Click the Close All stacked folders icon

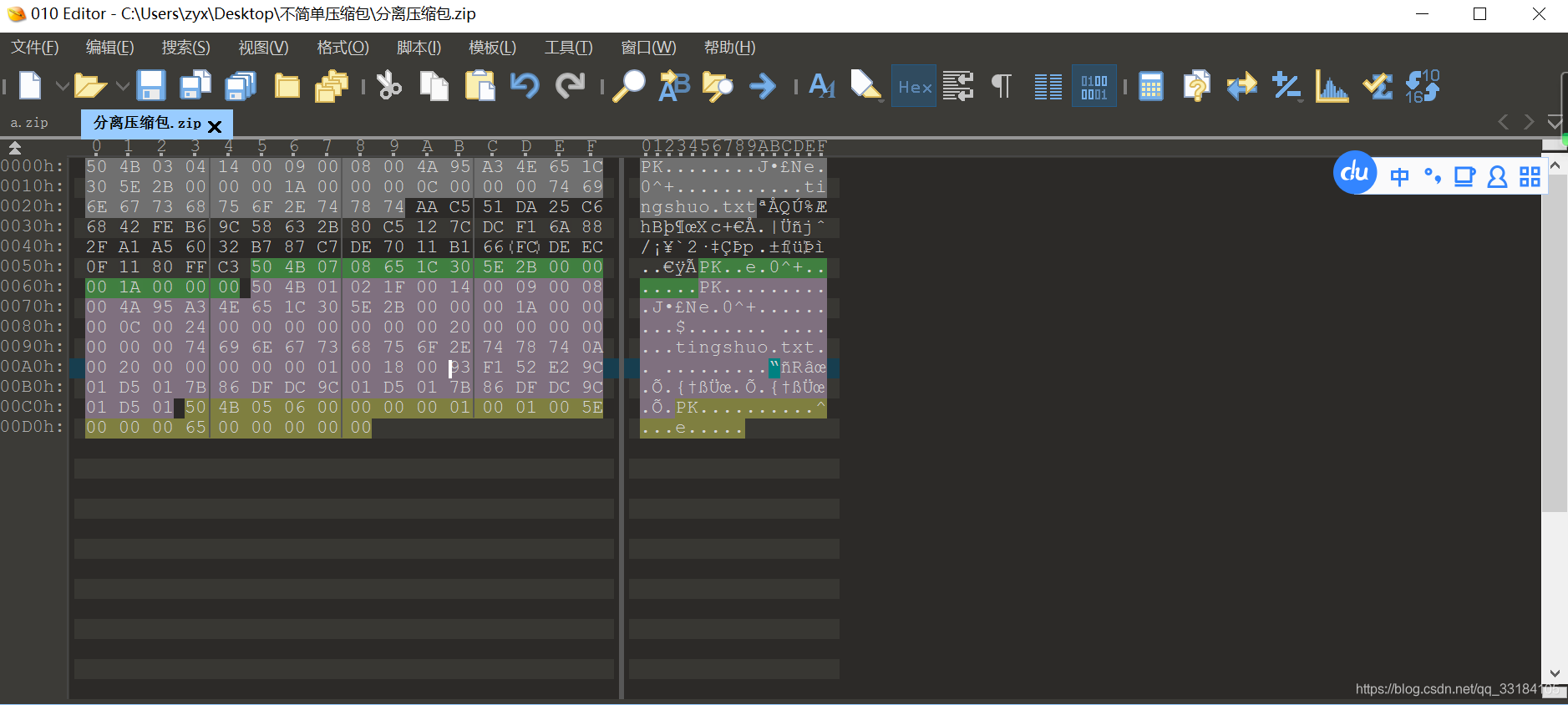click(332, 86)
